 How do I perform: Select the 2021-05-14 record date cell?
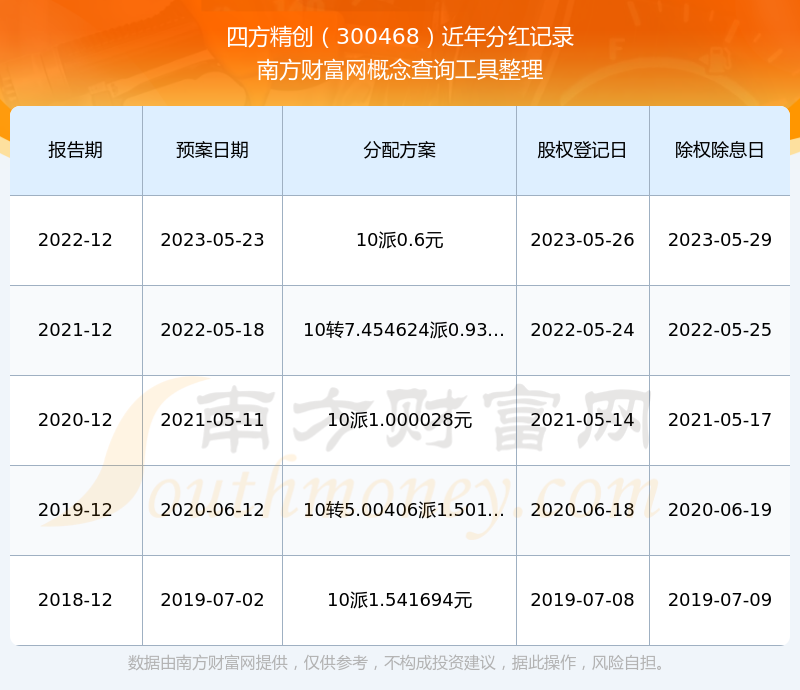582,420
